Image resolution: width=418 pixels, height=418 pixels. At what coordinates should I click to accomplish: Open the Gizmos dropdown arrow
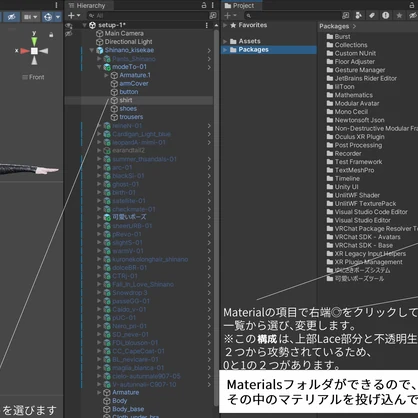point(58,17)
